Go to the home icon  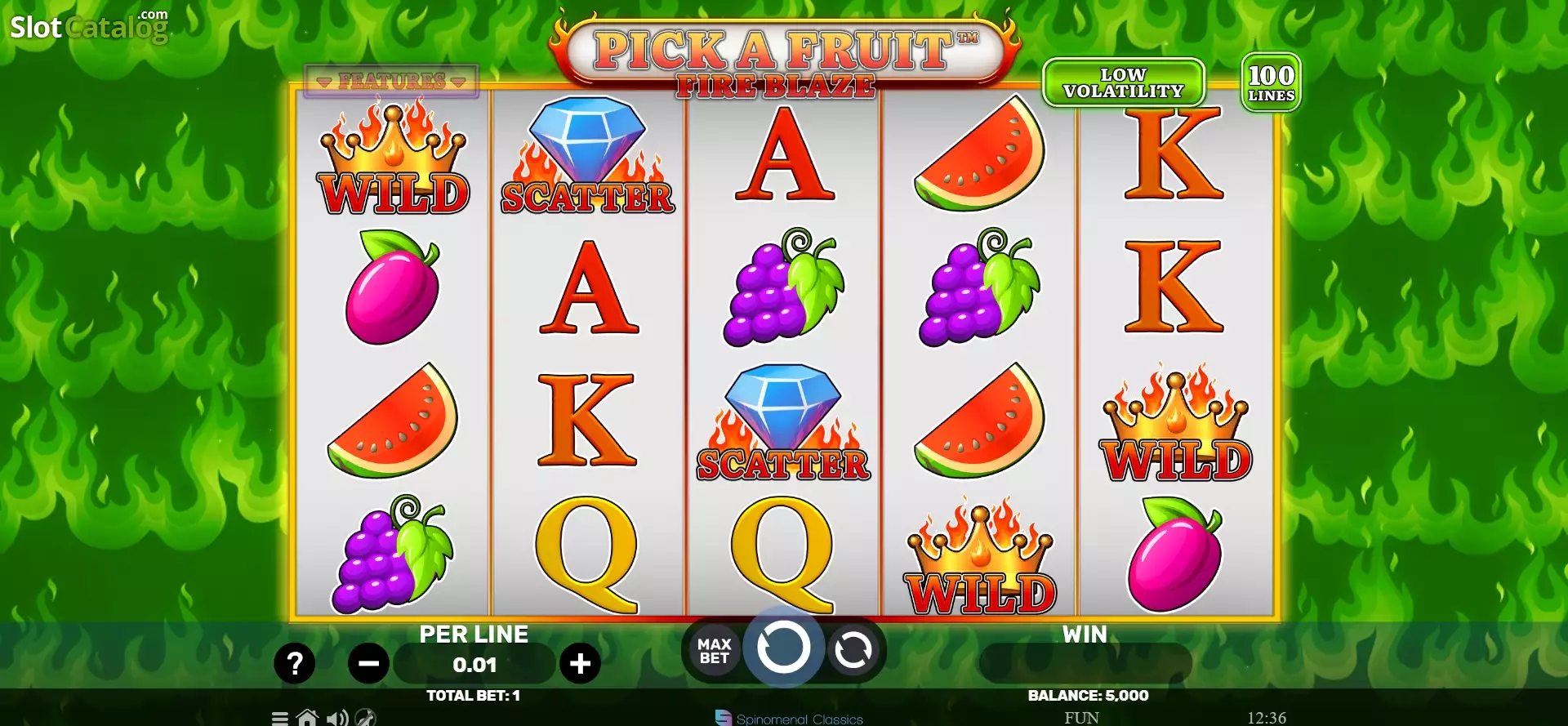307,718
